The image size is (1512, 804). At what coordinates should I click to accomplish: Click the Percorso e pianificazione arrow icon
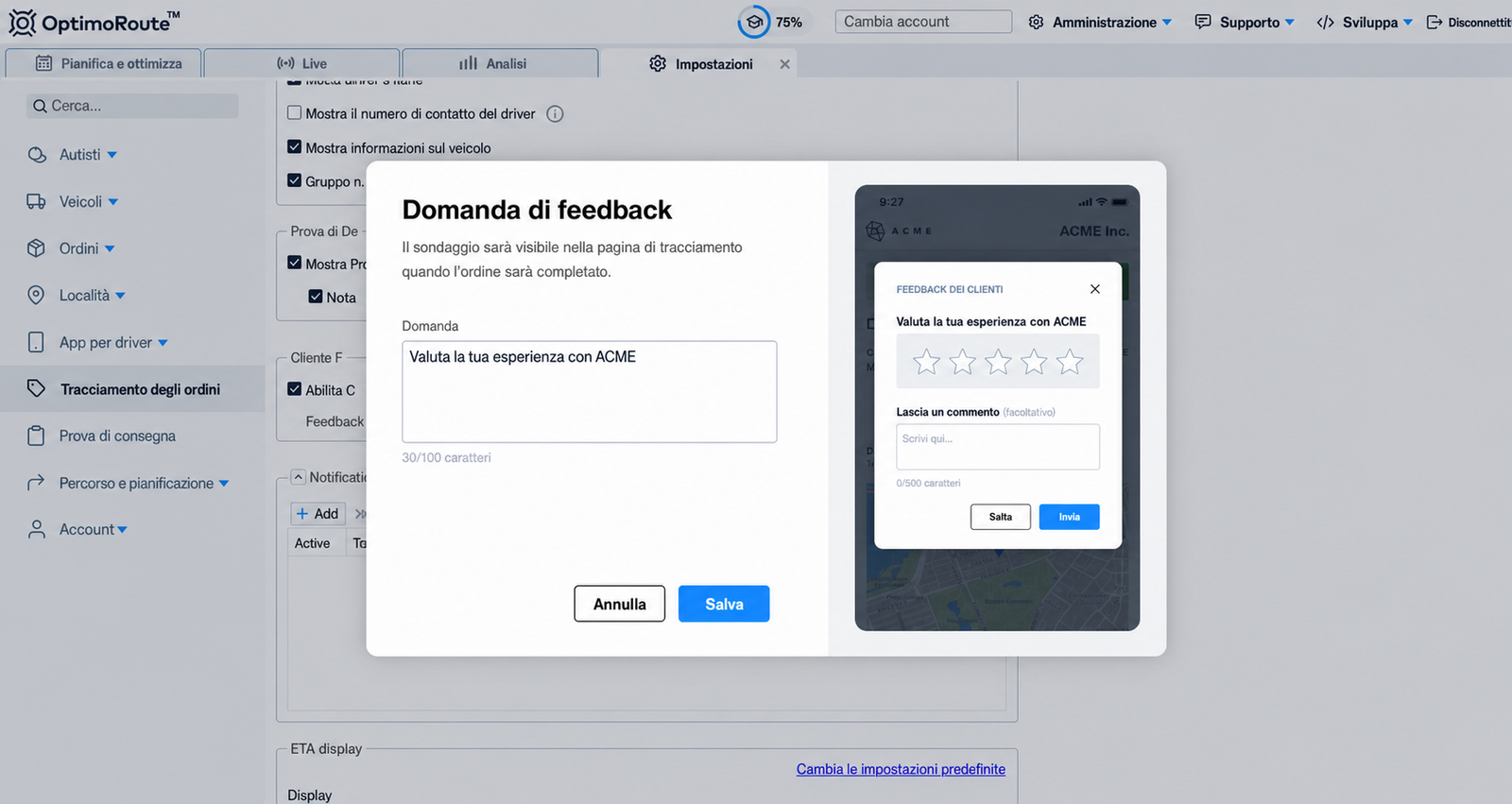click(x=36, y=483)
